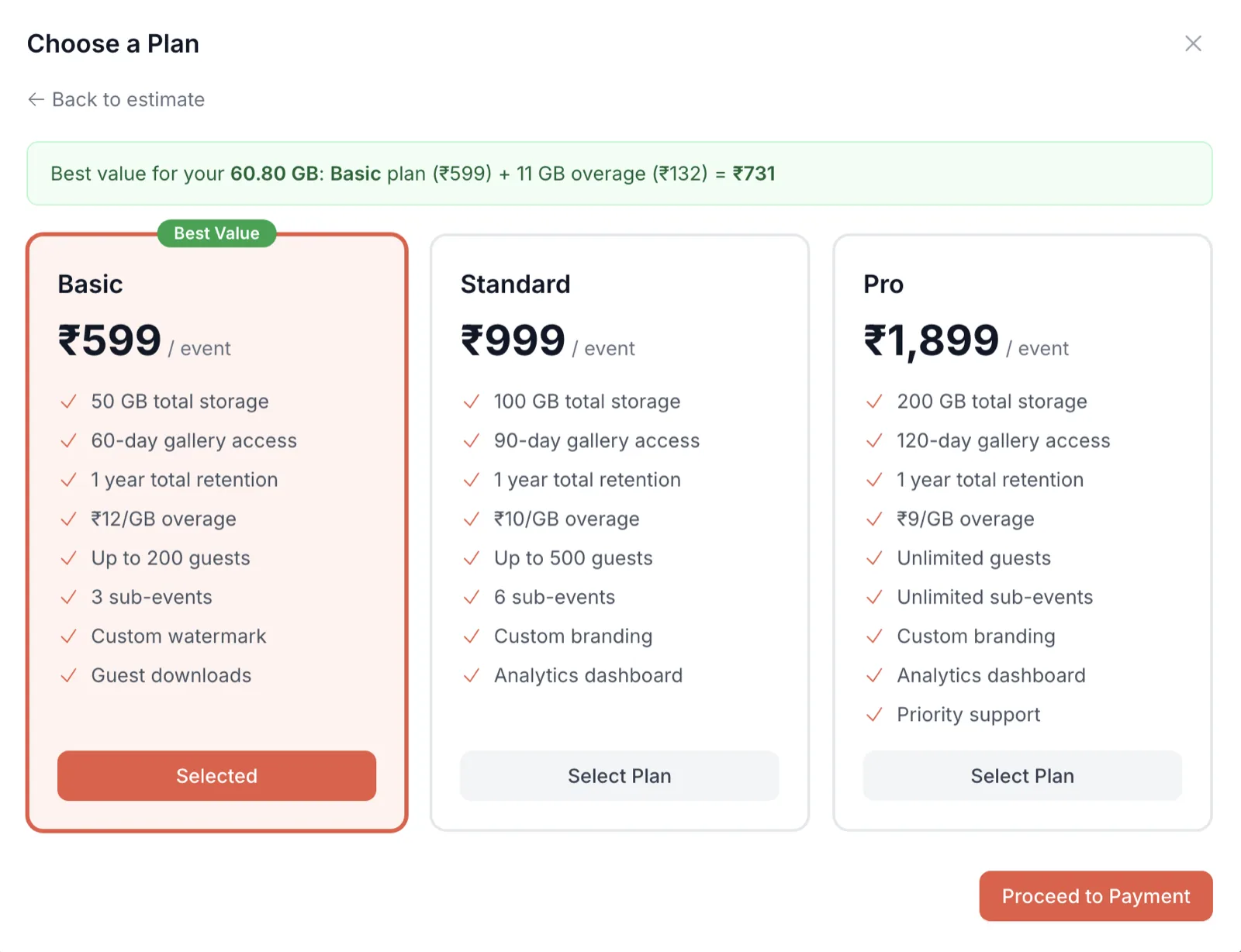Click the Pro plan price "₹1,899"
This screenshot has width=1241, height=952.
pyautogui.click(x=930, y=339)
